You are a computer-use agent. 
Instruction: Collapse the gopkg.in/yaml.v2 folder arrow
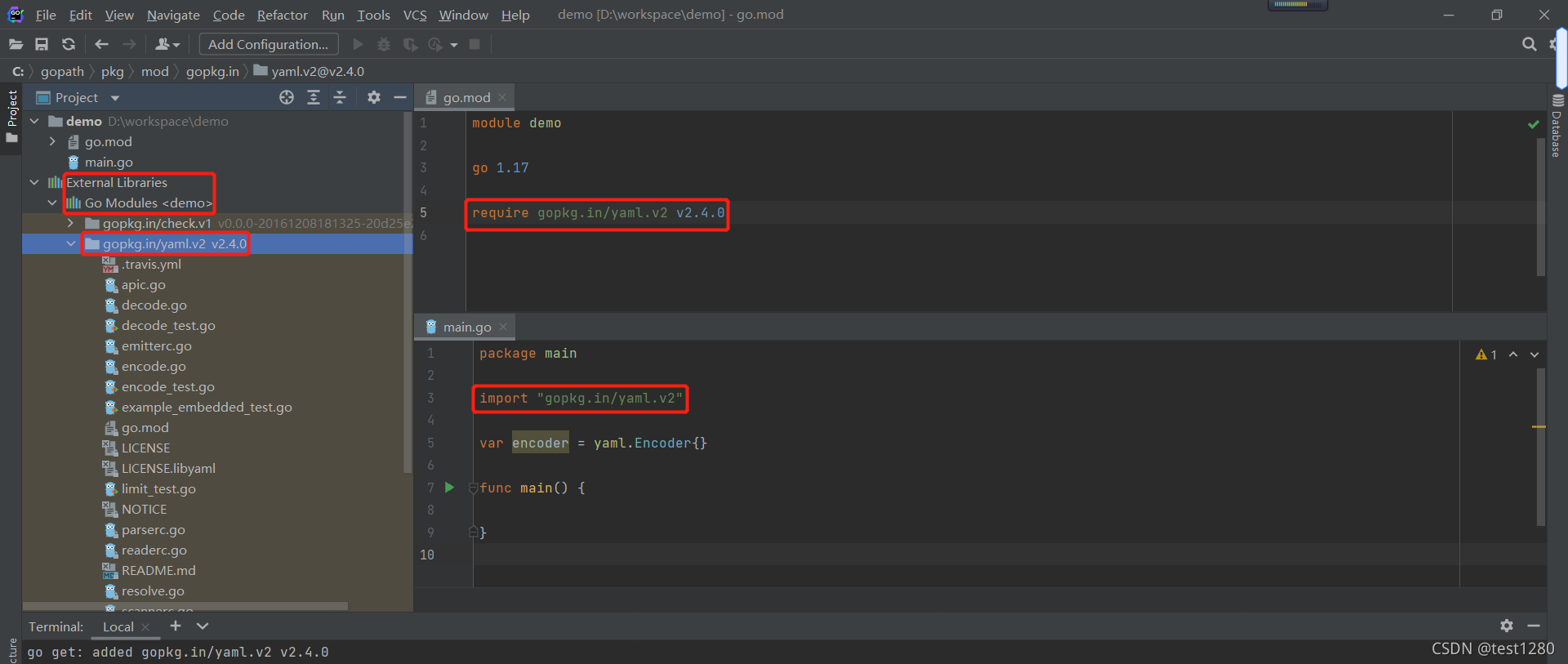[71, 243]
